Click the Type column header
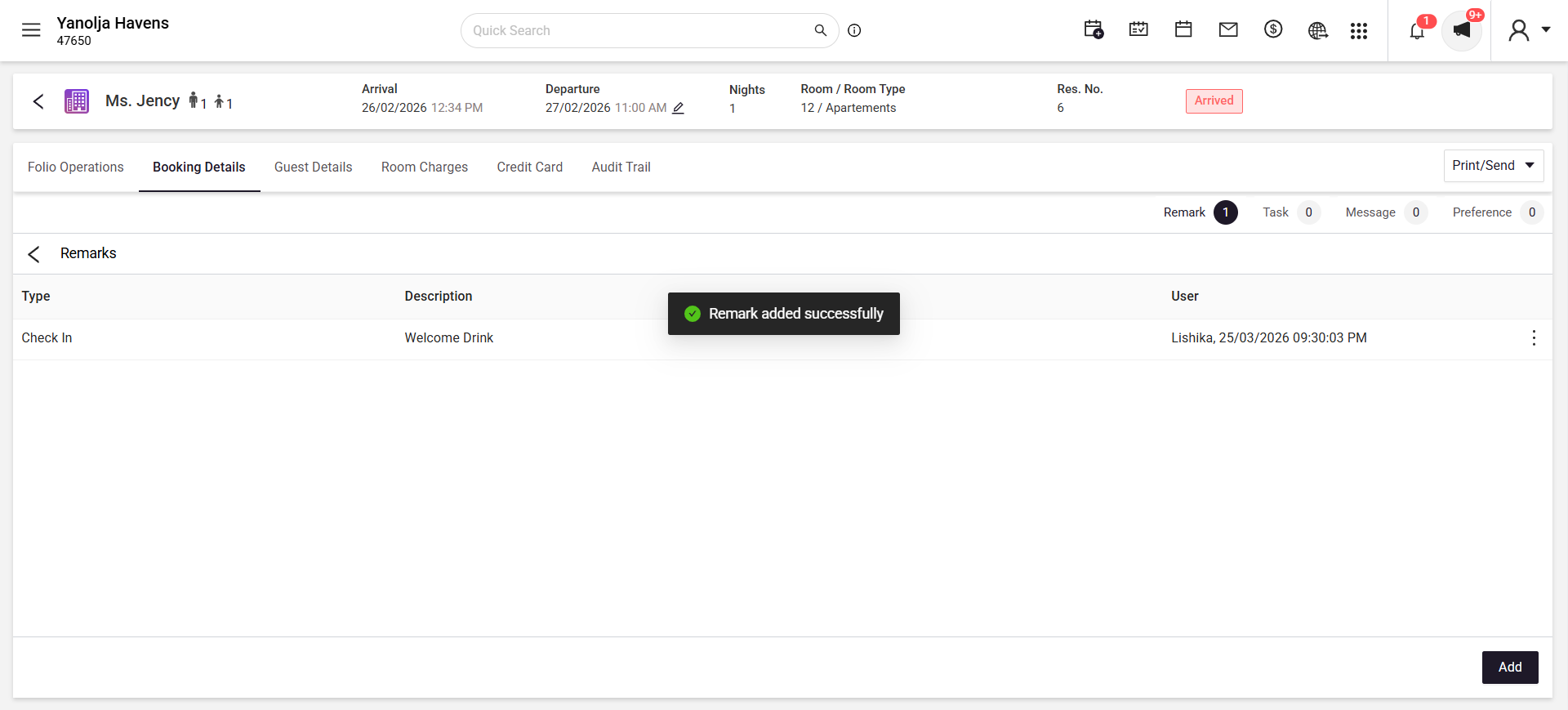This screenshot has height=710, width=1568. click(x=36, y=297)
